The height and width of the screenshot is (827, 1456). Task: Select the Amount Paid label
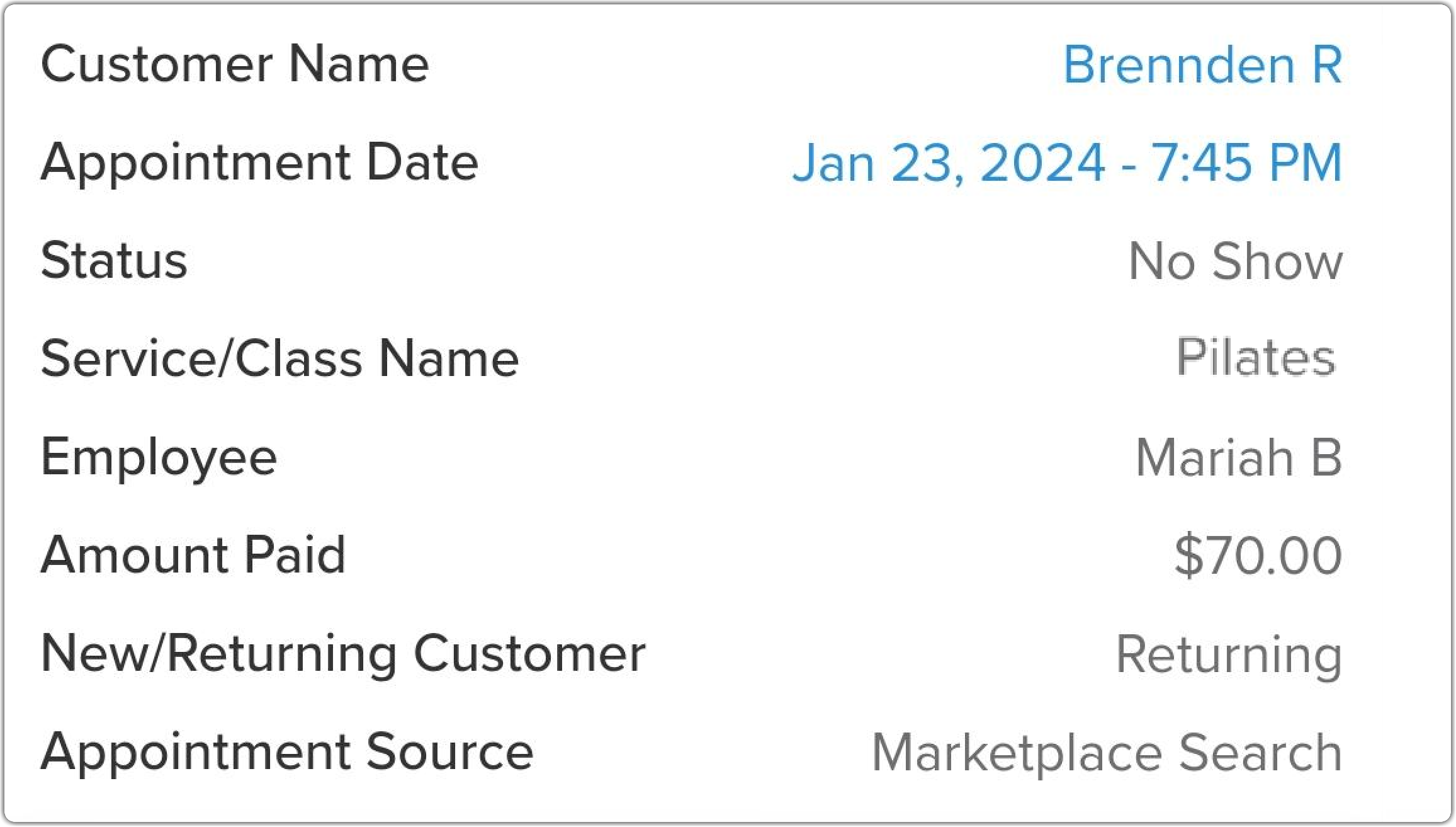193,555
